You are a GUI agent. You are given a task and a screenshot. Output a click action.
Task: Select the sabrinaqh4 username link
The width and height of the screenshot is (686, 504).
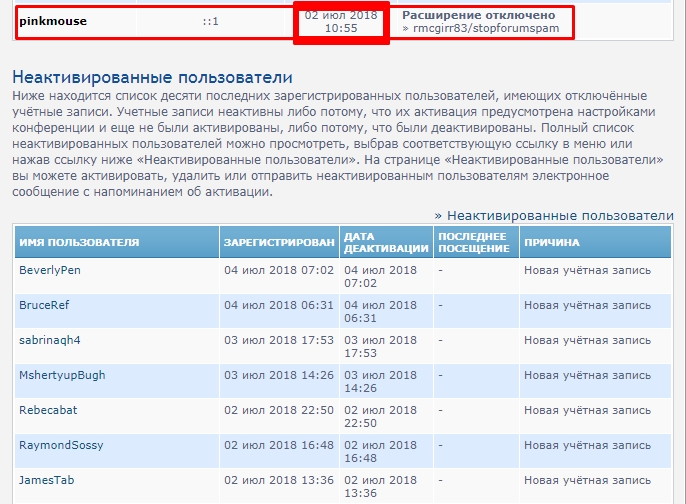click(x=49, y=340)
